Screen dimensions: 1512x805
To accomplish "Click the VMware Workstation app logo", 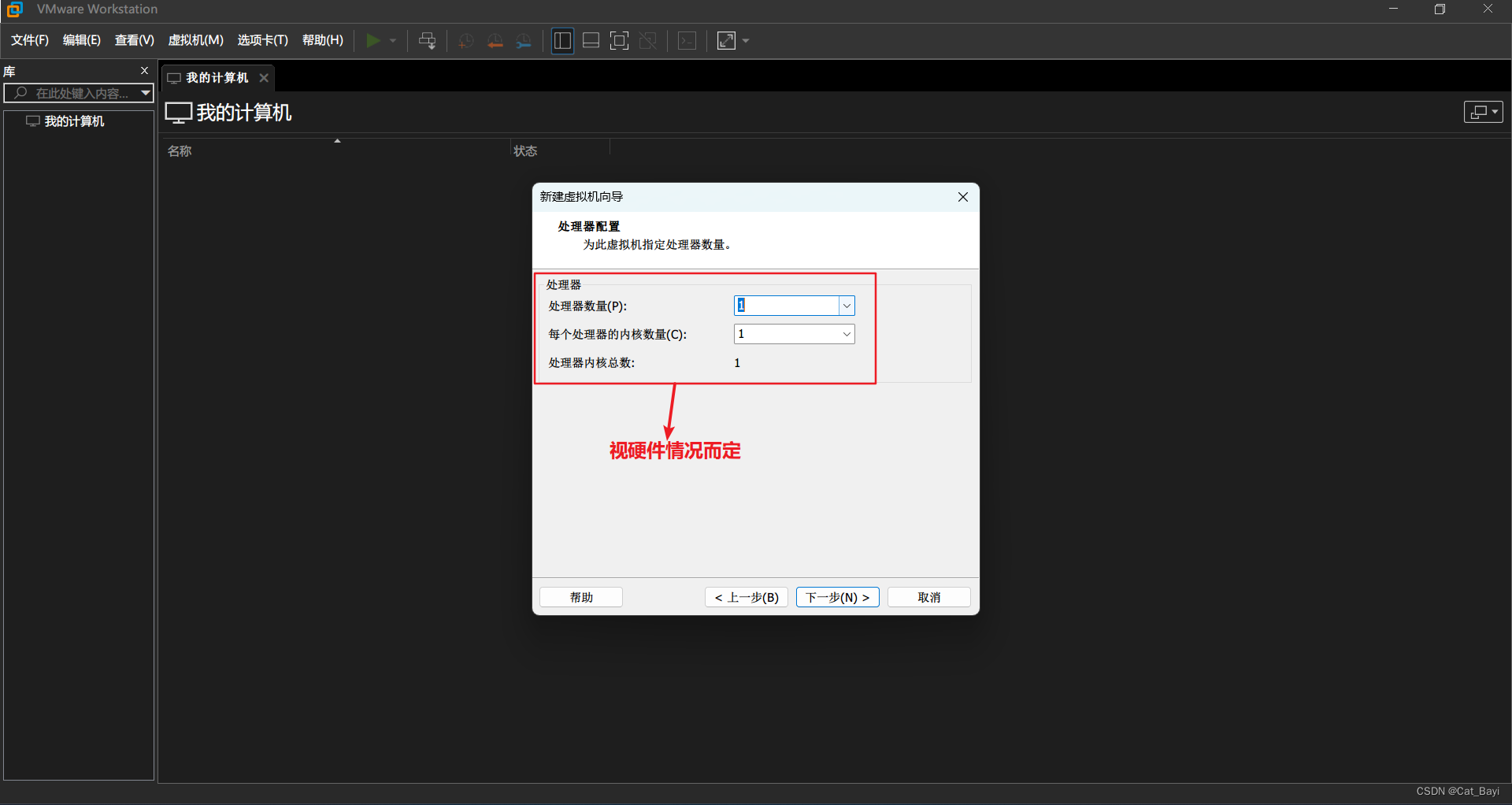I will point(15,9).
